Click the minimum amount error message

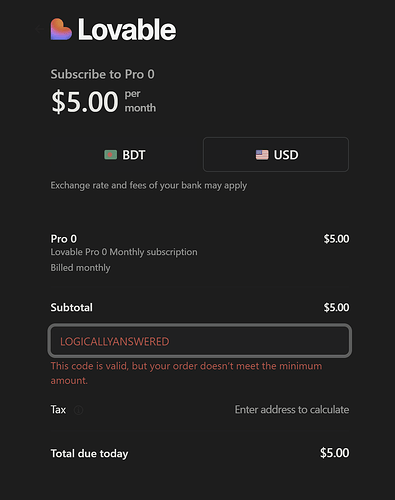[186, 373]
